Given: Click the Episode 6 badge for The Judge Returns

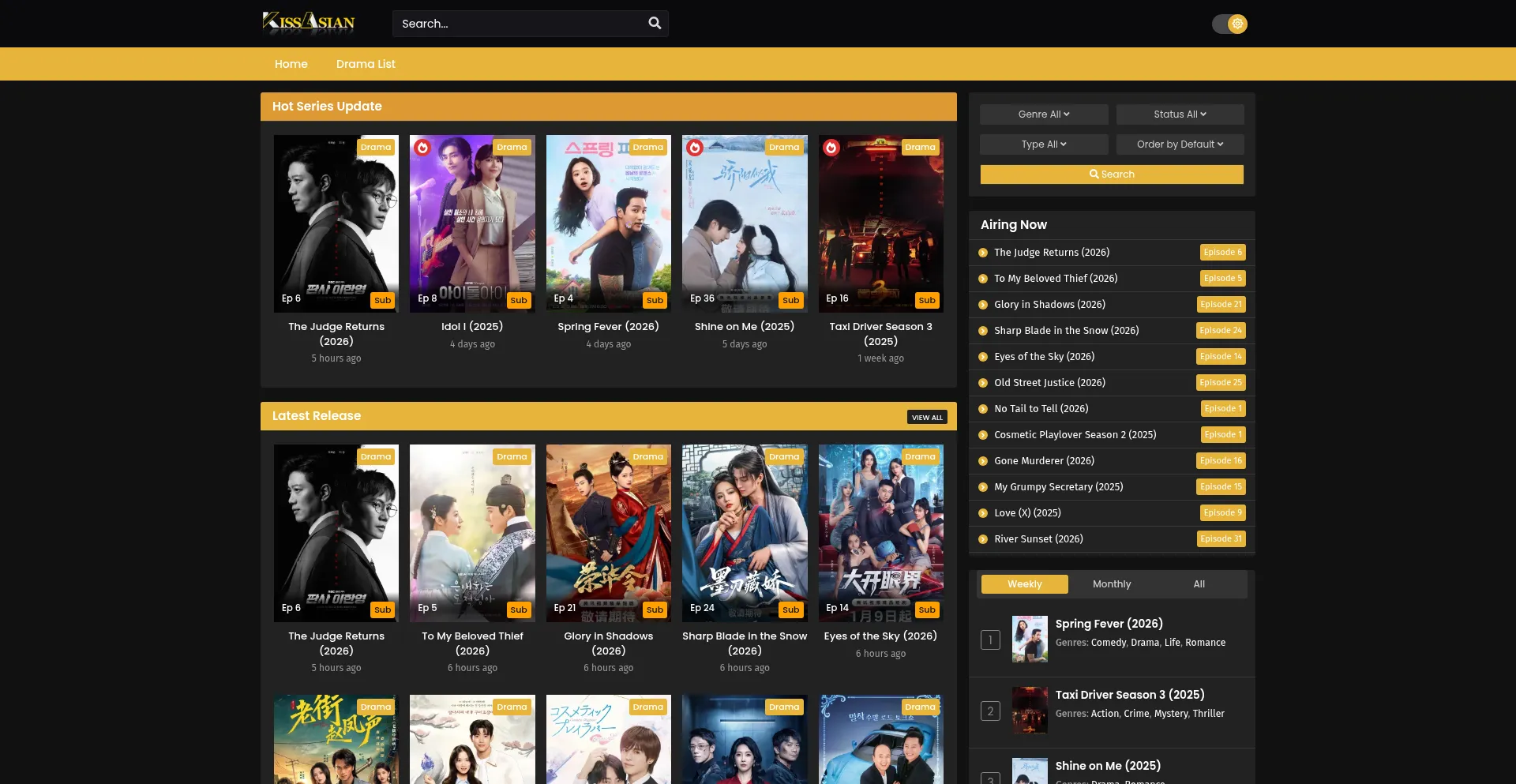Looking at the screenshot, I should pos(1223,253).
